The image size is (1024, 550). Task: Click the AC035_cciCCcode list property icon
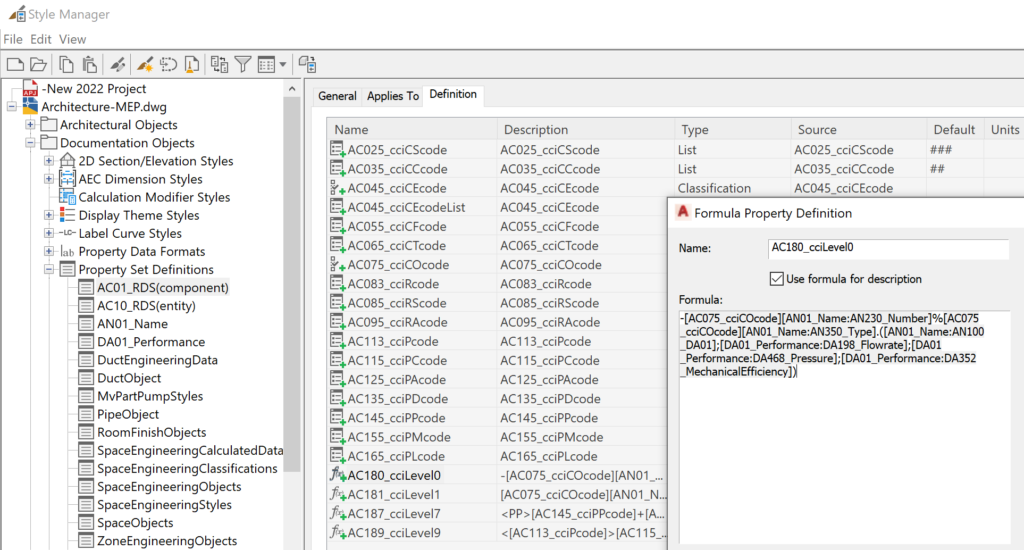tap(338, 169)
